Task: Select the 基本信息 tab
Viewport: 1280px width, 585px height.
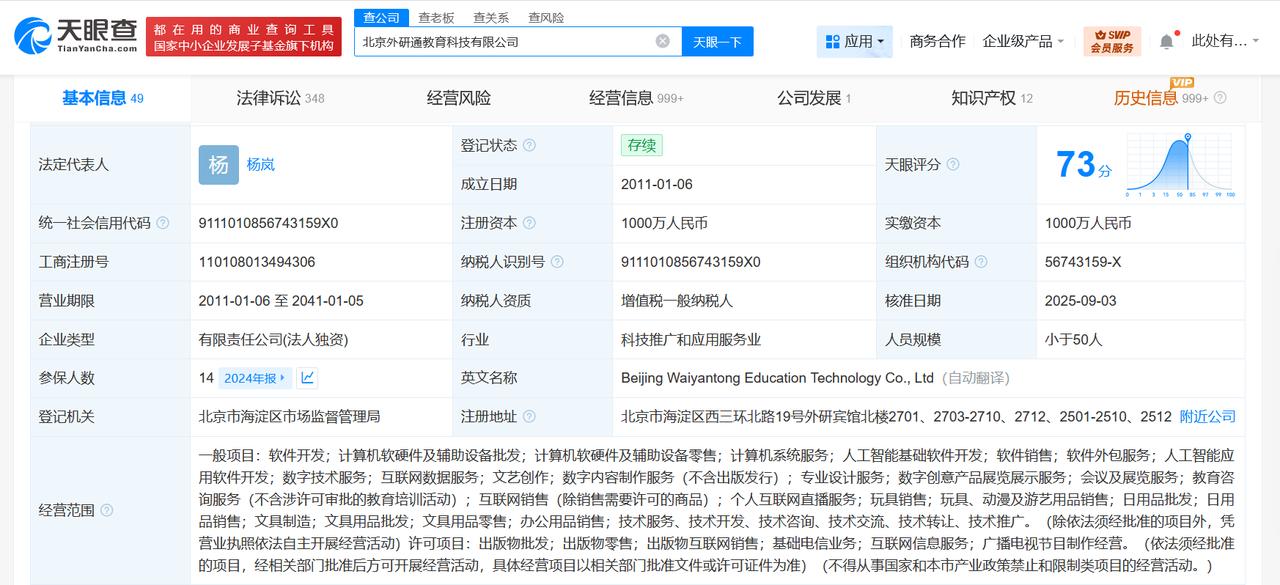Action: (103, 98)
